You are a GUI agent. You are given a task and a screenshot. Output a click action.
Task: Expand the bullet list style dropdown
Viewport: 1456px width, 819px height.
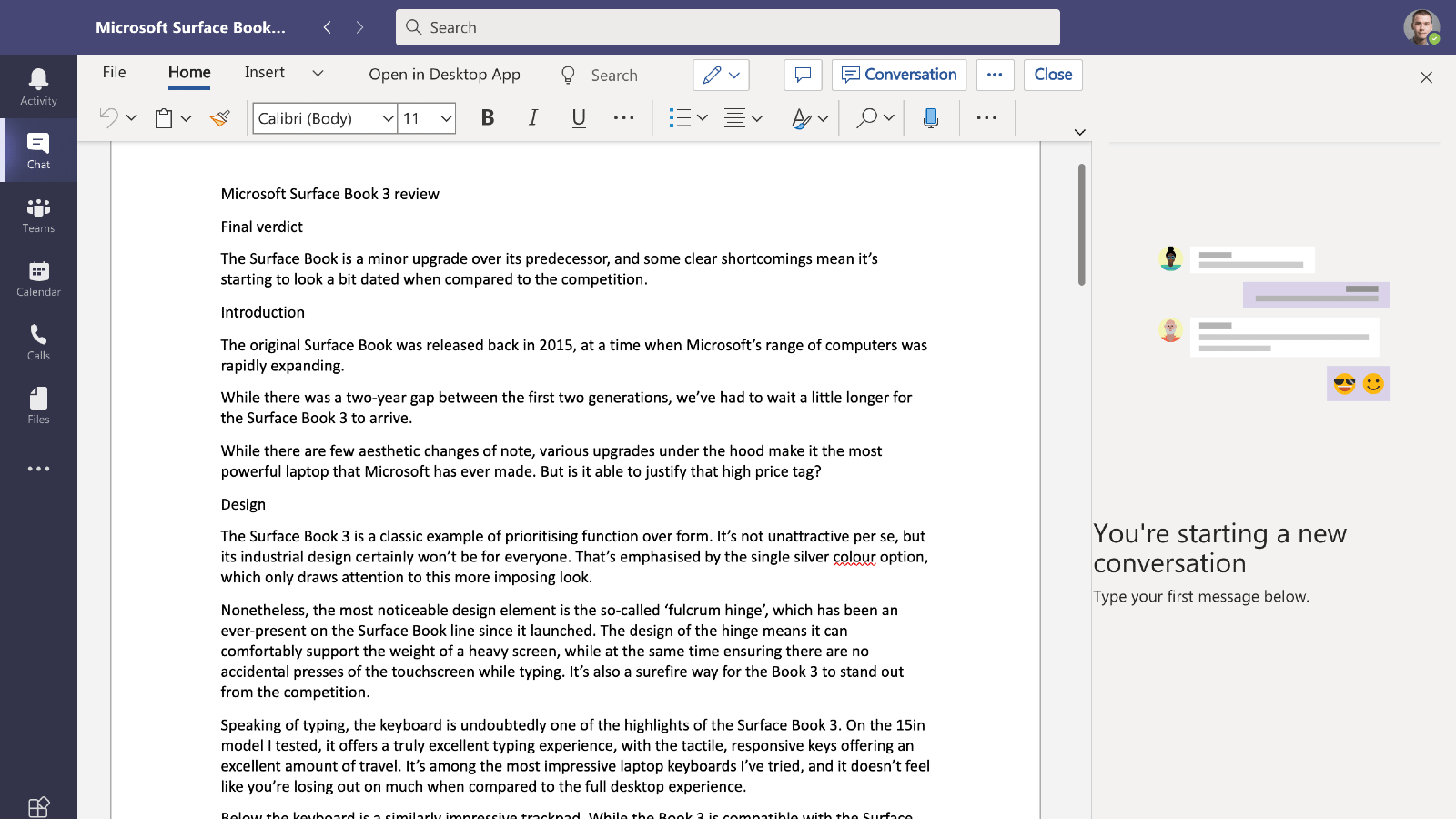point(702,117)
